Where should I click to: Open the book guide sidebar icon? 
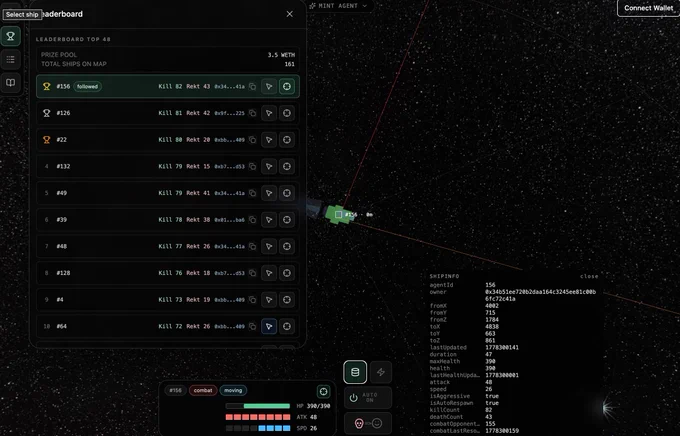click(10, 82)
